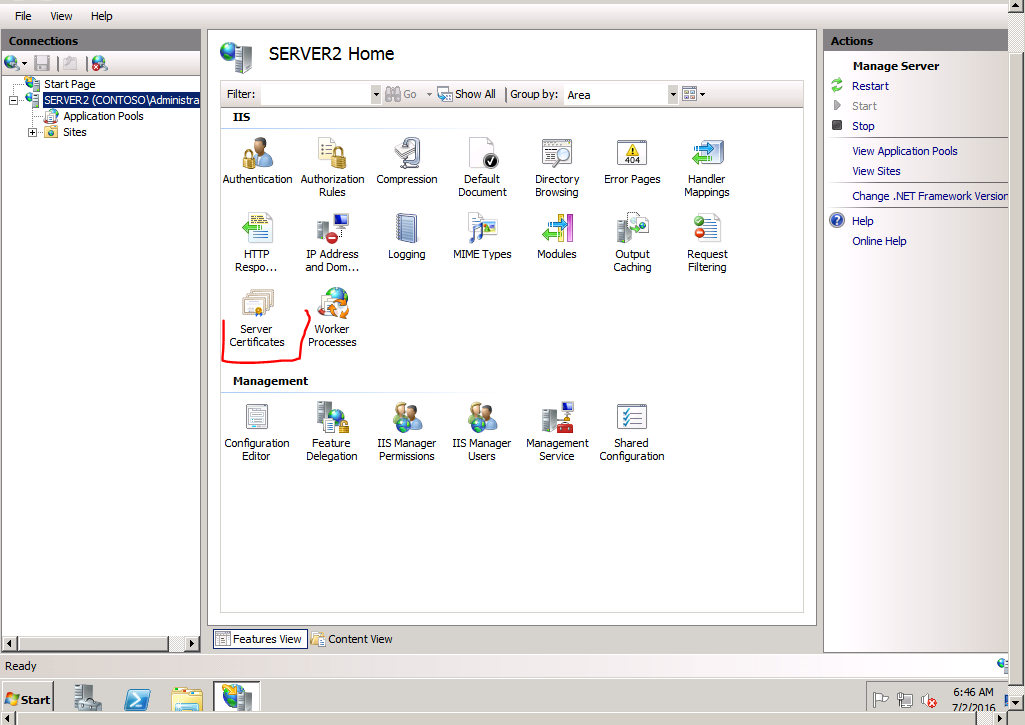Click the Windows Start button
Screen dimensions: 1025x725
pyautogui.click(x=27, y=699)
